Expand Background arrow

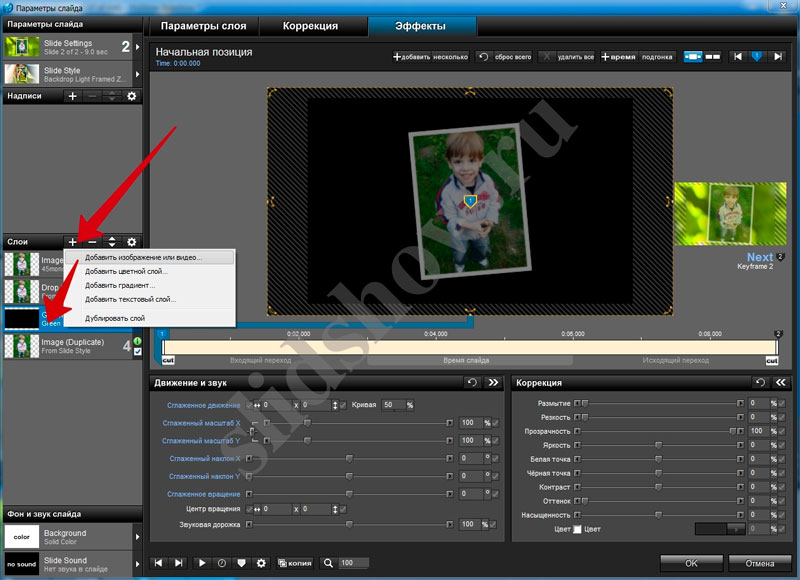pos(137,537)
